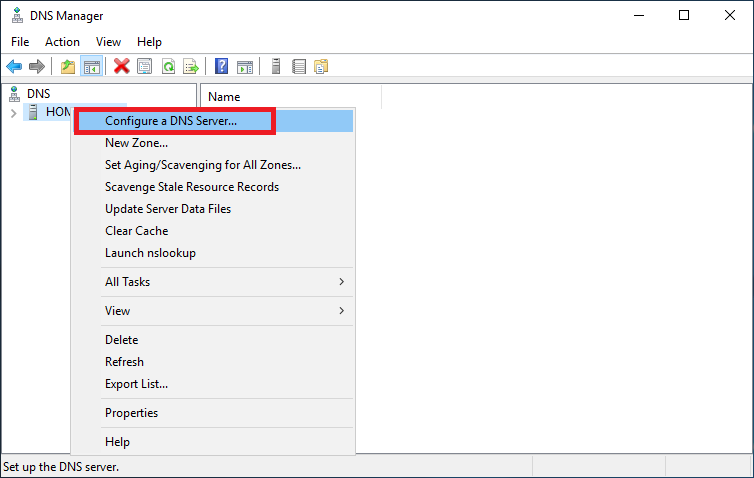Expand the HOM server tree node chevron

pyautogui.click(x=13, y=113)
